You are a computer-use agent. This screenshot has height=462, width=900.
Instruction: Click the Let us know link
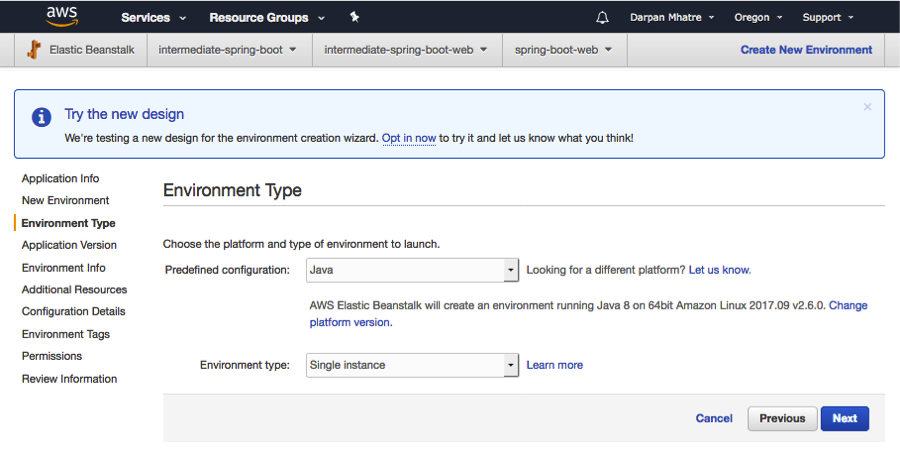click(719, 270)
